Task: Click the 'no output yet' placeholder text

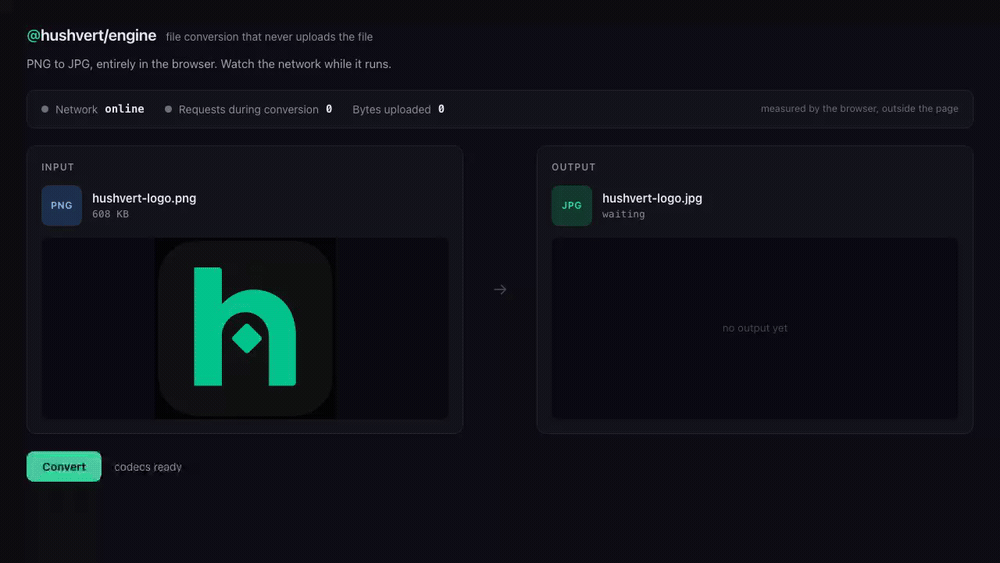Action: tap(754, 328)
